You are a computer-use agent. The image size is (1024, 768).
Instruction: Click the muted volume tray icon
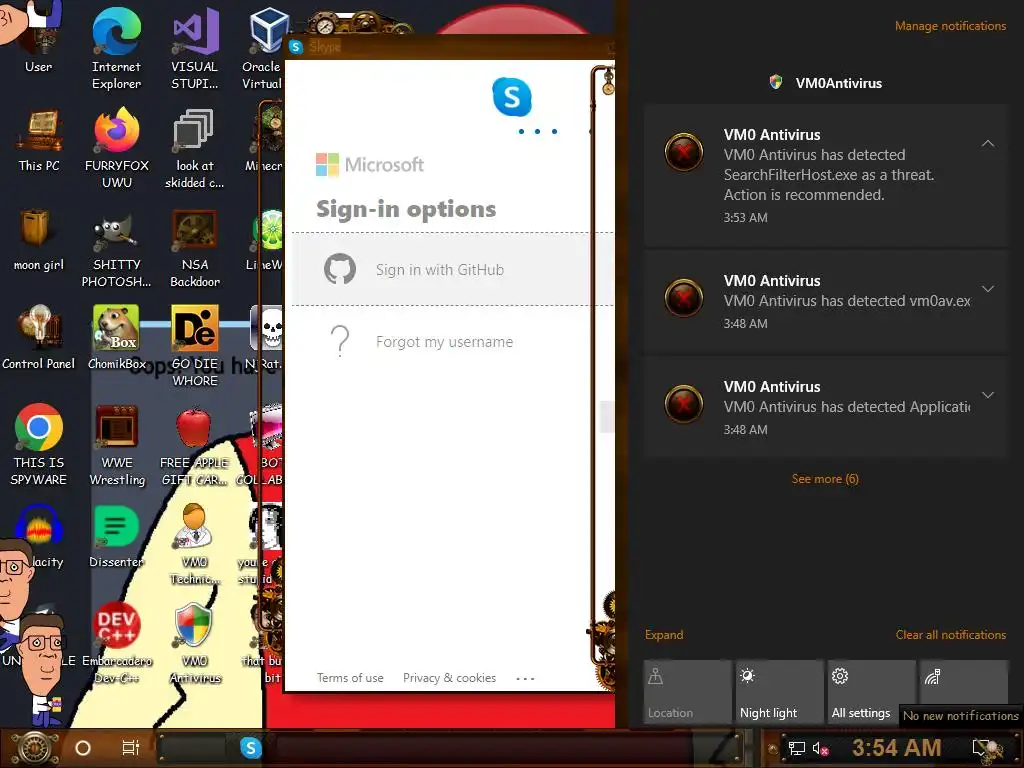(x=820, y=748)
